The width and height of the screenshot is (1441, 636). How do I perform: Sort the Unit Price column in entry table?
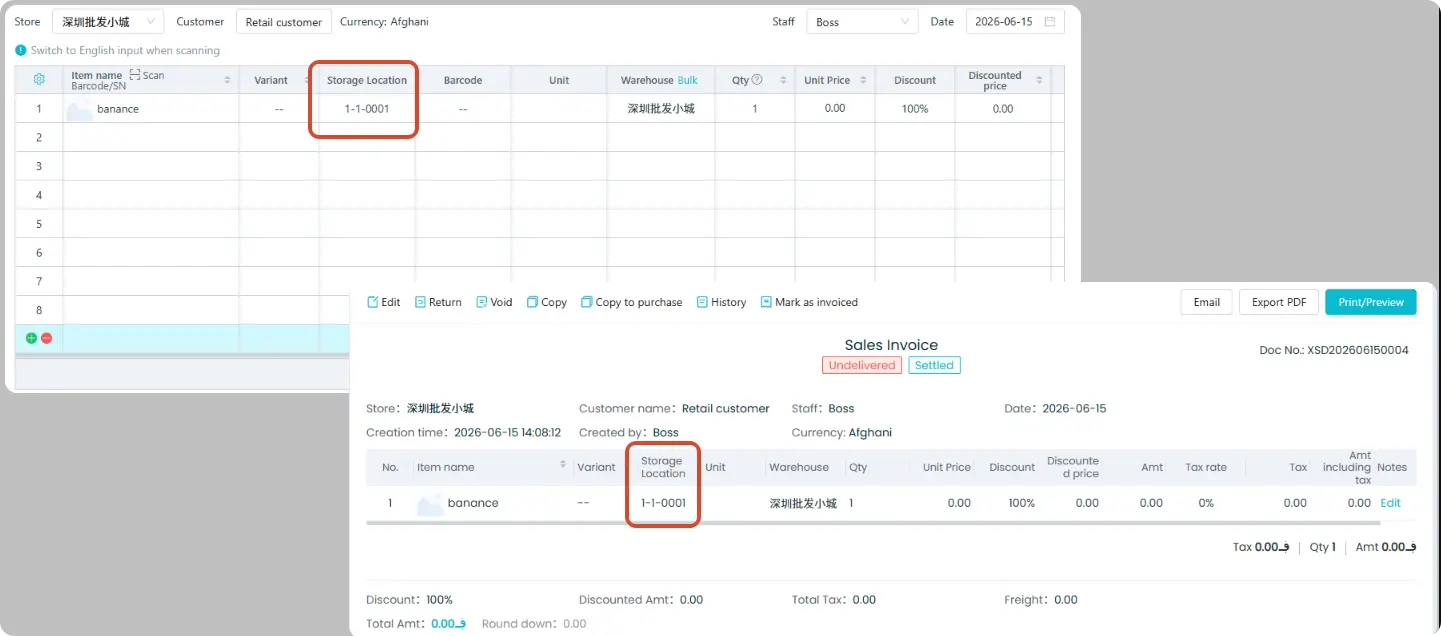[x=863, y=80]
